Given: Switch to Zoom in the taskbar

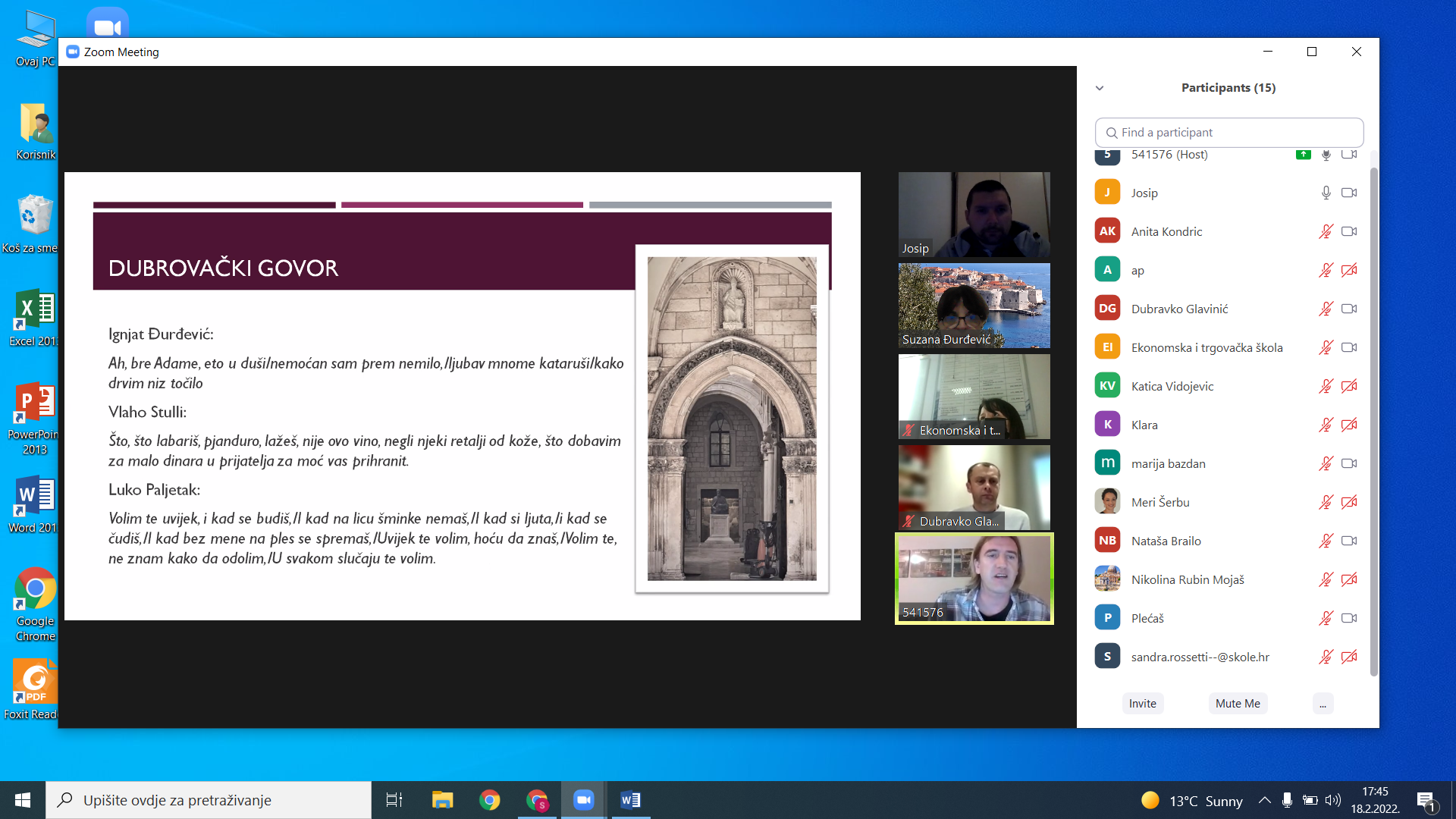Looking at the screenshot, I should click(583, 800).
